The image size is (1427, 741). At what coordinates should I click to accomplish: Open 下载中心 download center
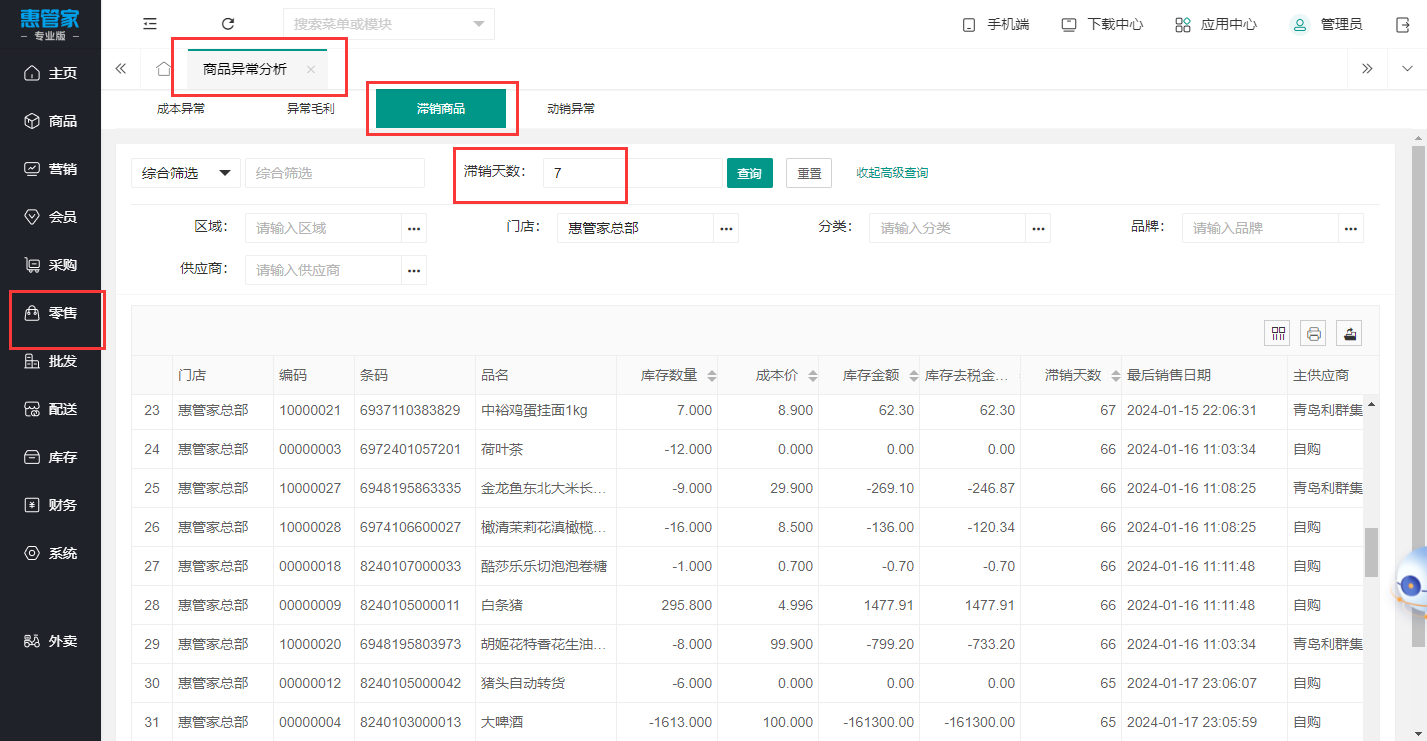pyautogui.click(x=1102, y=24)
